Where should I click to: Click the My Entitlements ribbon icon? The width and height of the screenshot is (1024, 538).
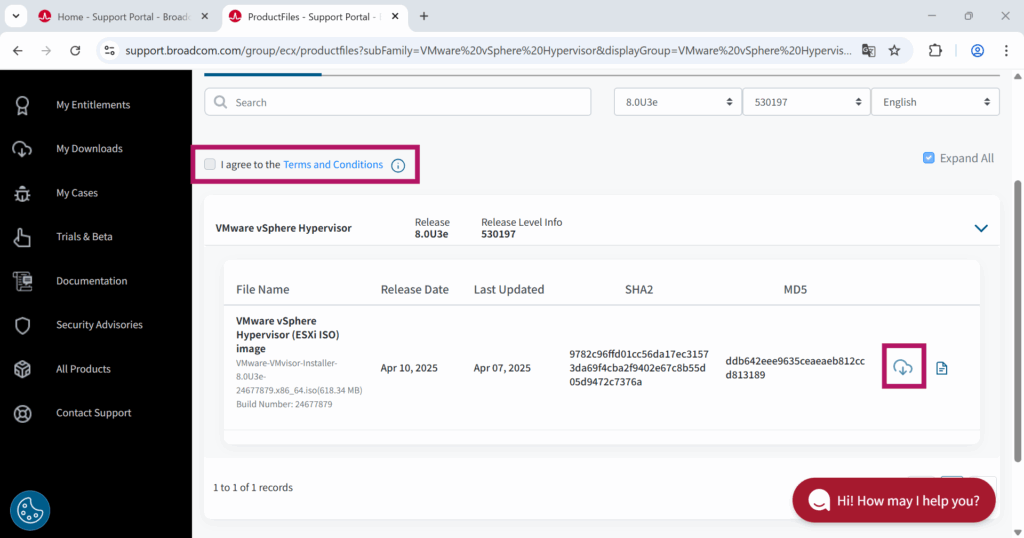[22, 105]
